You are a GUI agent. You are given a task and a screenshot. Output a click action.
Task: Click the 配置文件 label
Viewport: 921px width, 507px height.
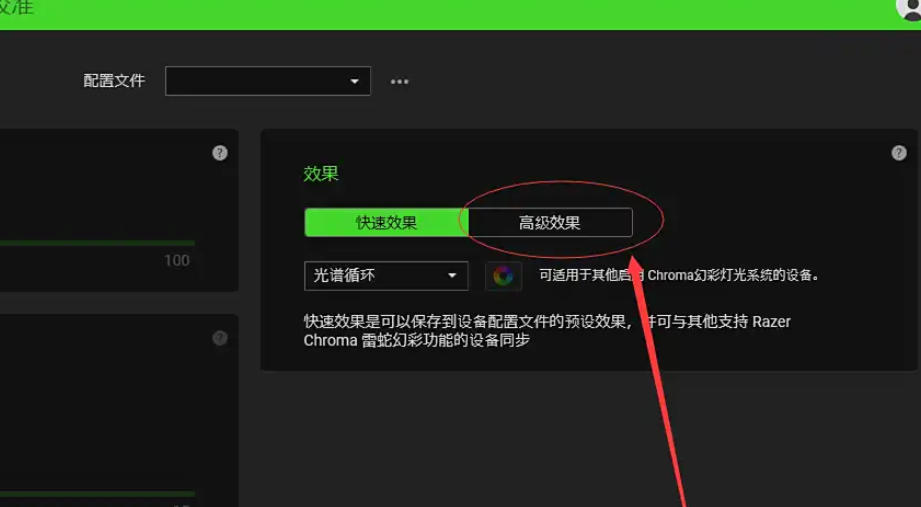[114, 80]
